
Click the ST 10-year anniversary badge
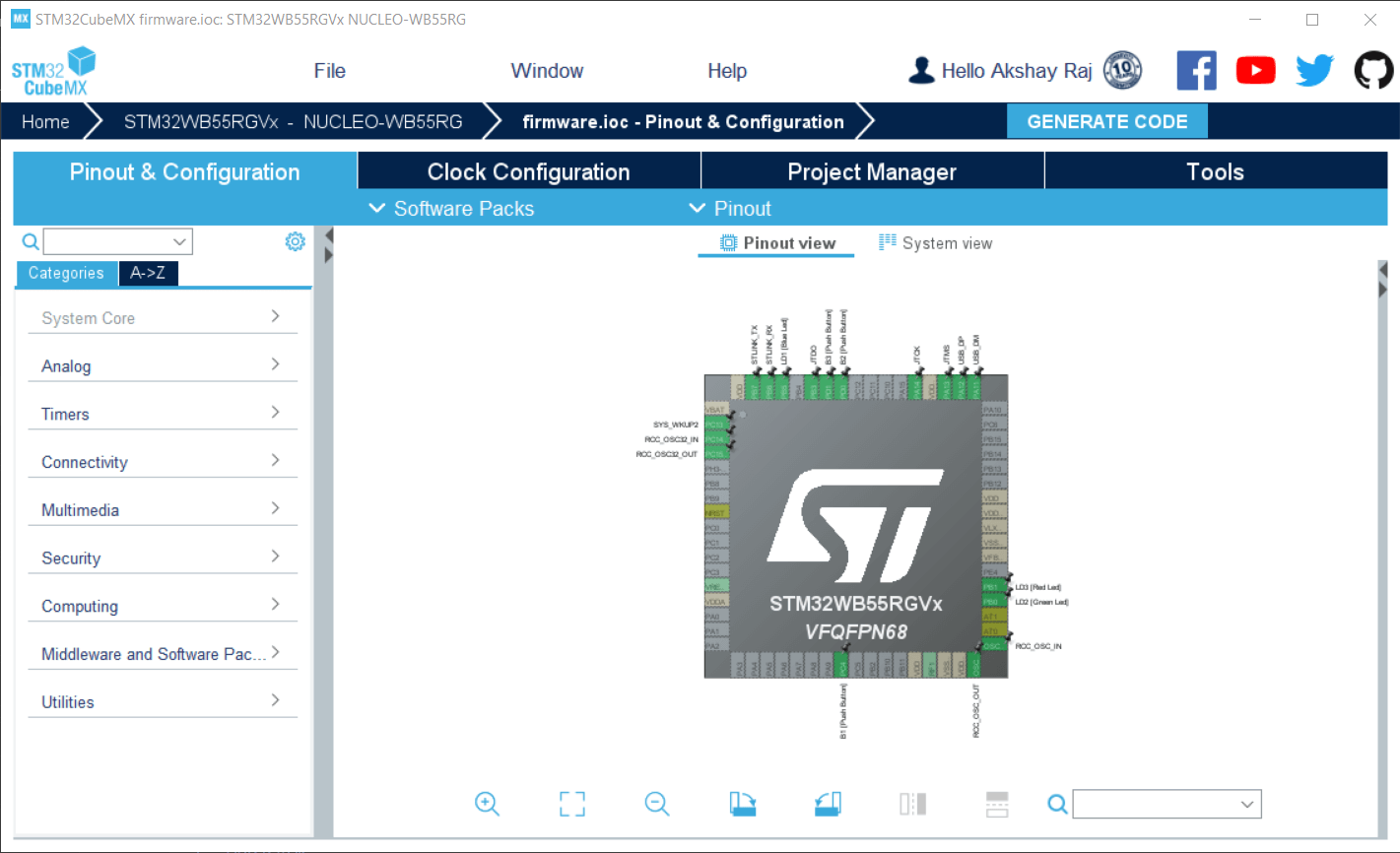coord(1123,70)
